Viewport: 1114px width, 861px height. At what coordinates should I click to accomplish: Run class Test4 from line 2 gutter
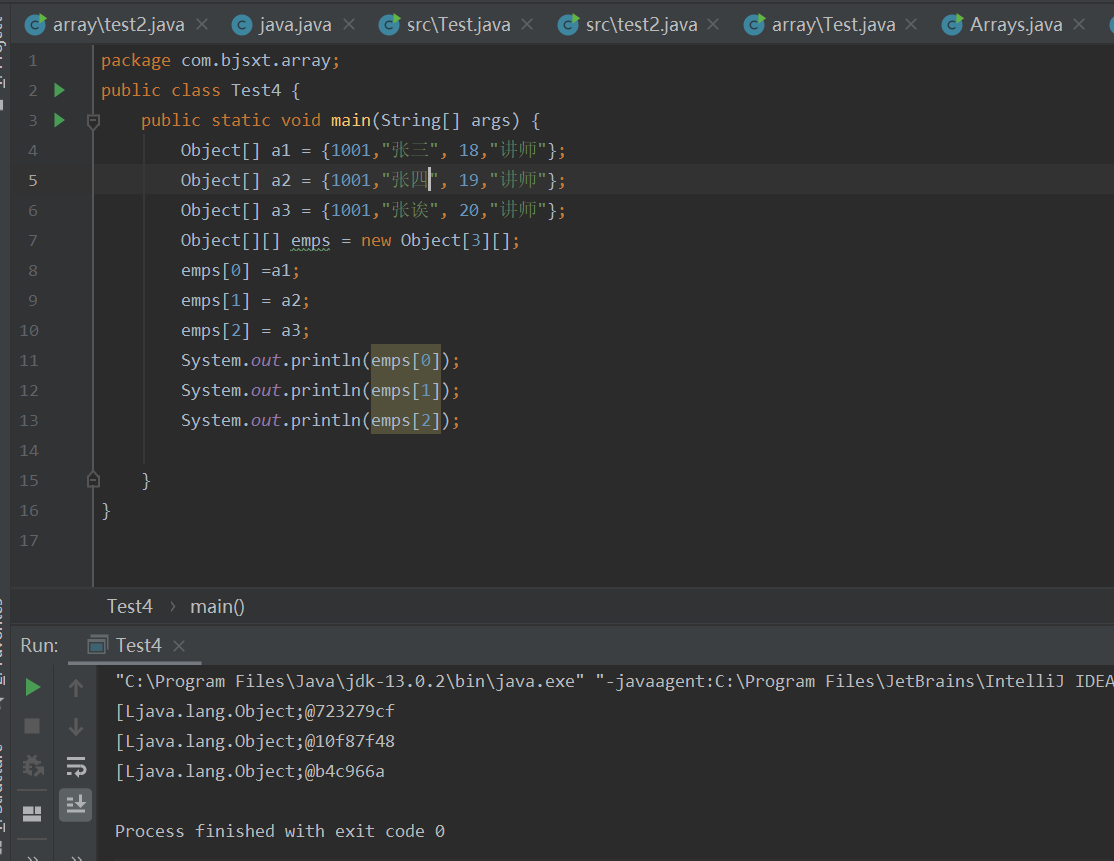(x=60, y=90)
